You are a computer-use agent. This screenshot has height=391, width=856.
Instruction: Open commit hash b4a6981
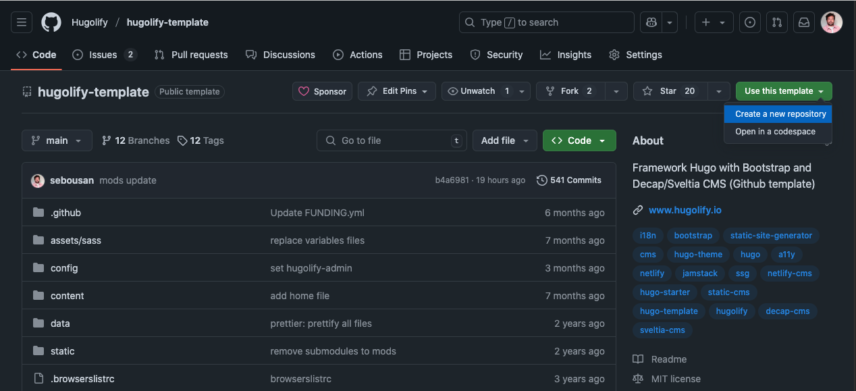click(451, 180)
